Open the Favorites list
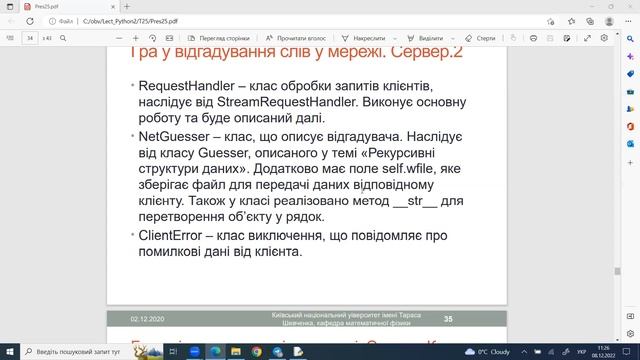 [x=571, y=21]
